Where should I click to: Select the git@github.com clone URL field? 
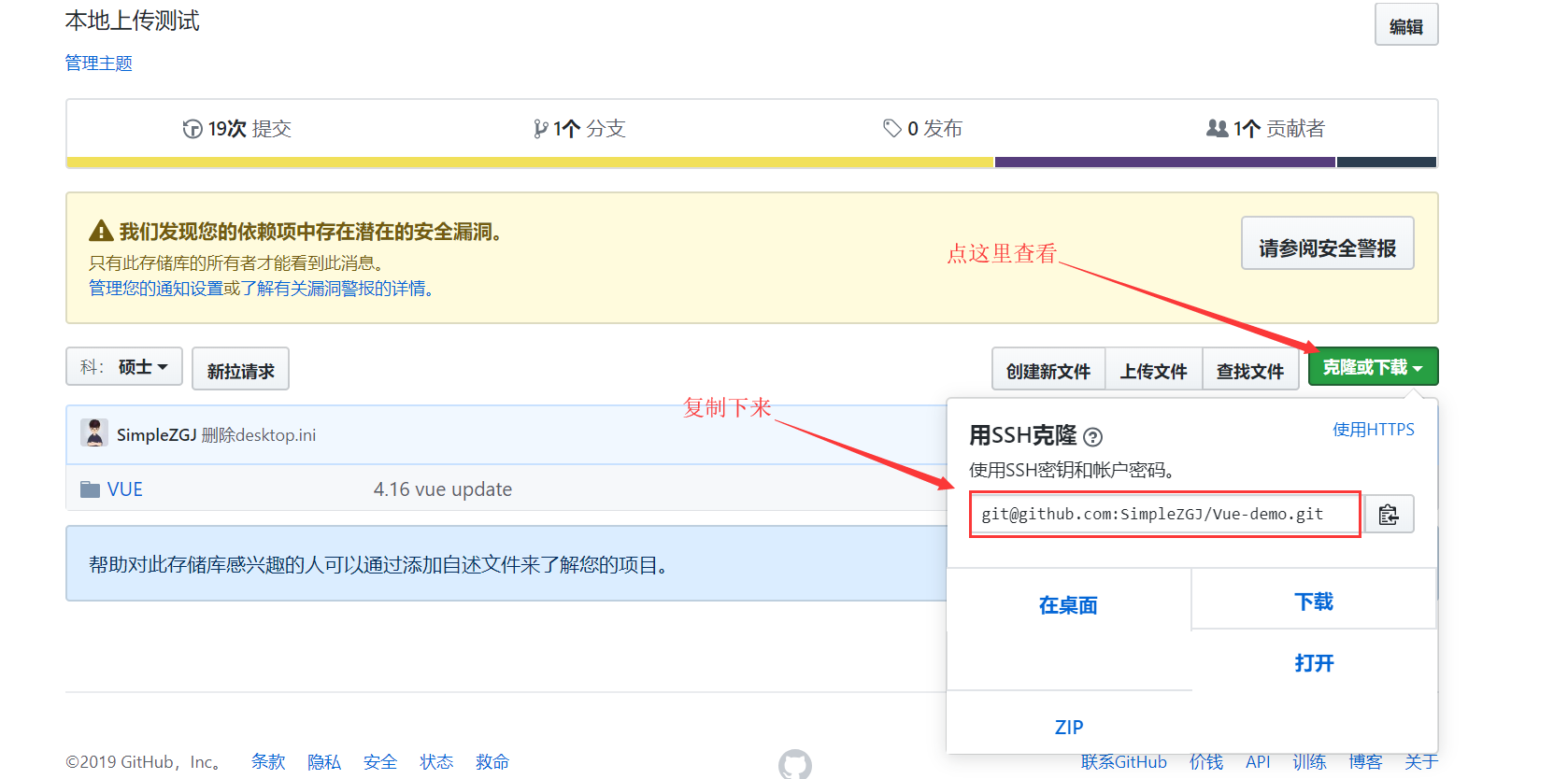[1165, 514]
